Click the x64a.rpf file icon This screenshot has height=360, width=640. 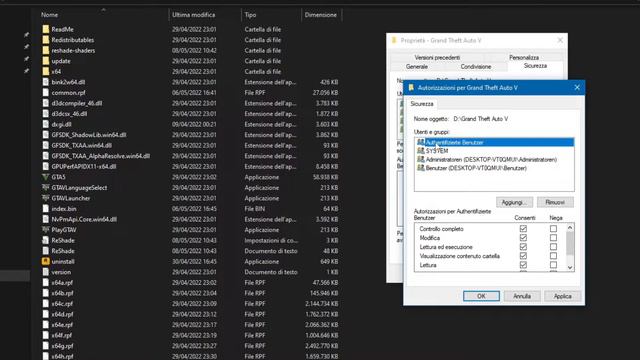click(x=46, y=282)
